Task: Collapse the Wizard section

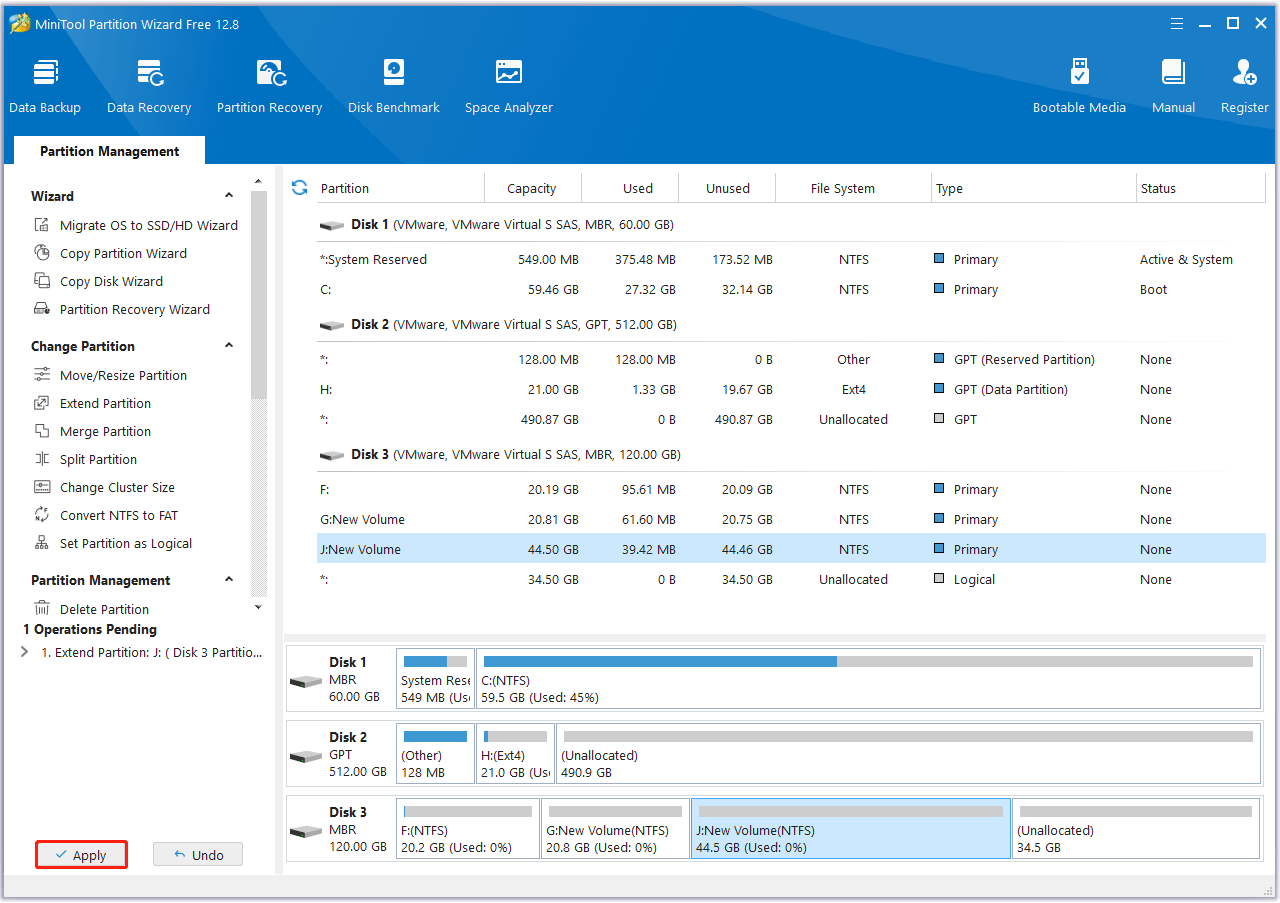Action: (x=229, y=196)
